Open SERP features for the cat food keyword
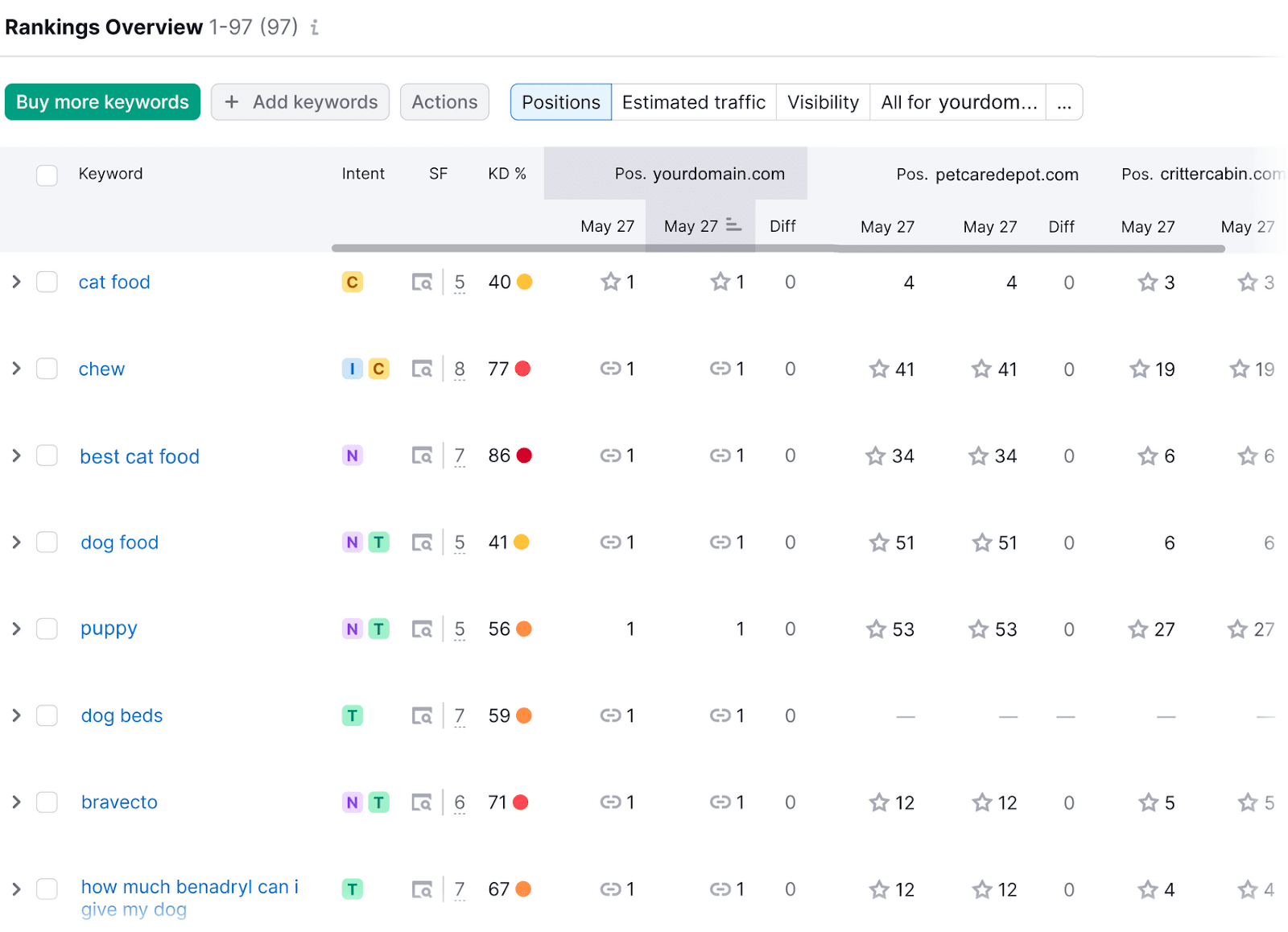 (422, 282)
